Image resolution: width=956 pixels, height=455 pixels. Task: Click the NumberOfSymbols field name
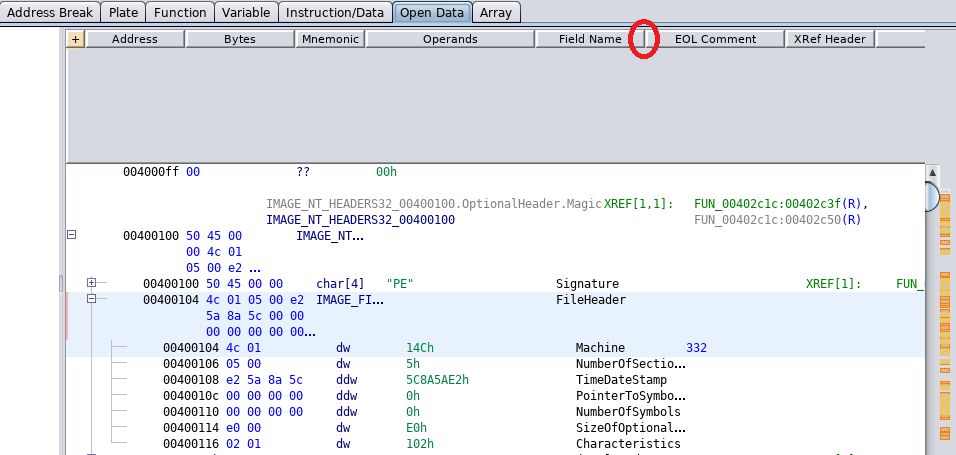coord(628,411)
